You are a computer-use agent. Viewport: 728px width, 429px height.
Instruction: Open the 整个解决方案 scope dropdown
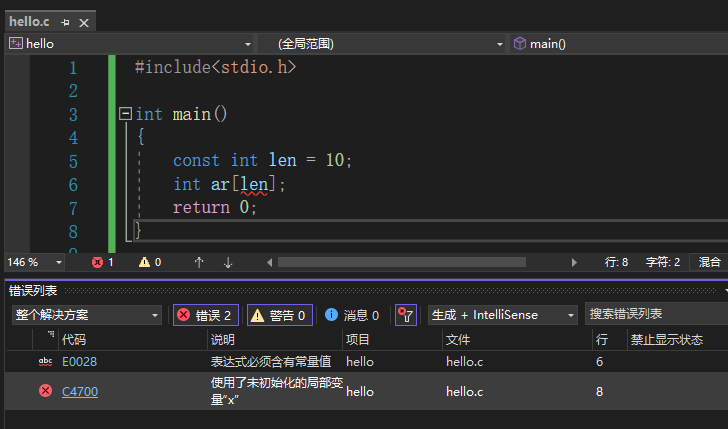pyautogui.click(x=87, y=315)
